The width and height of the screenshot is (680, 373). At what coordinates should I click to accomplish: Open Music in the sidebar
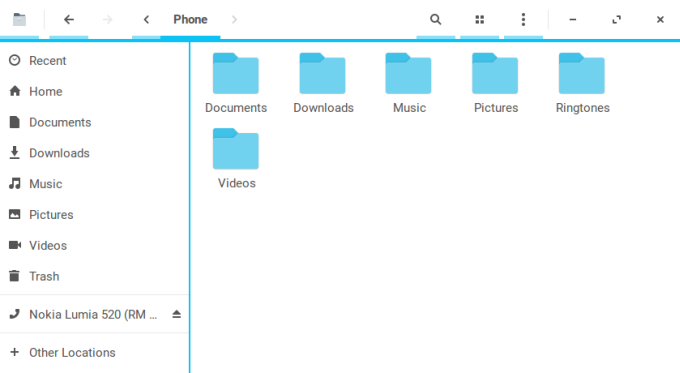click(x=95, y=184)
